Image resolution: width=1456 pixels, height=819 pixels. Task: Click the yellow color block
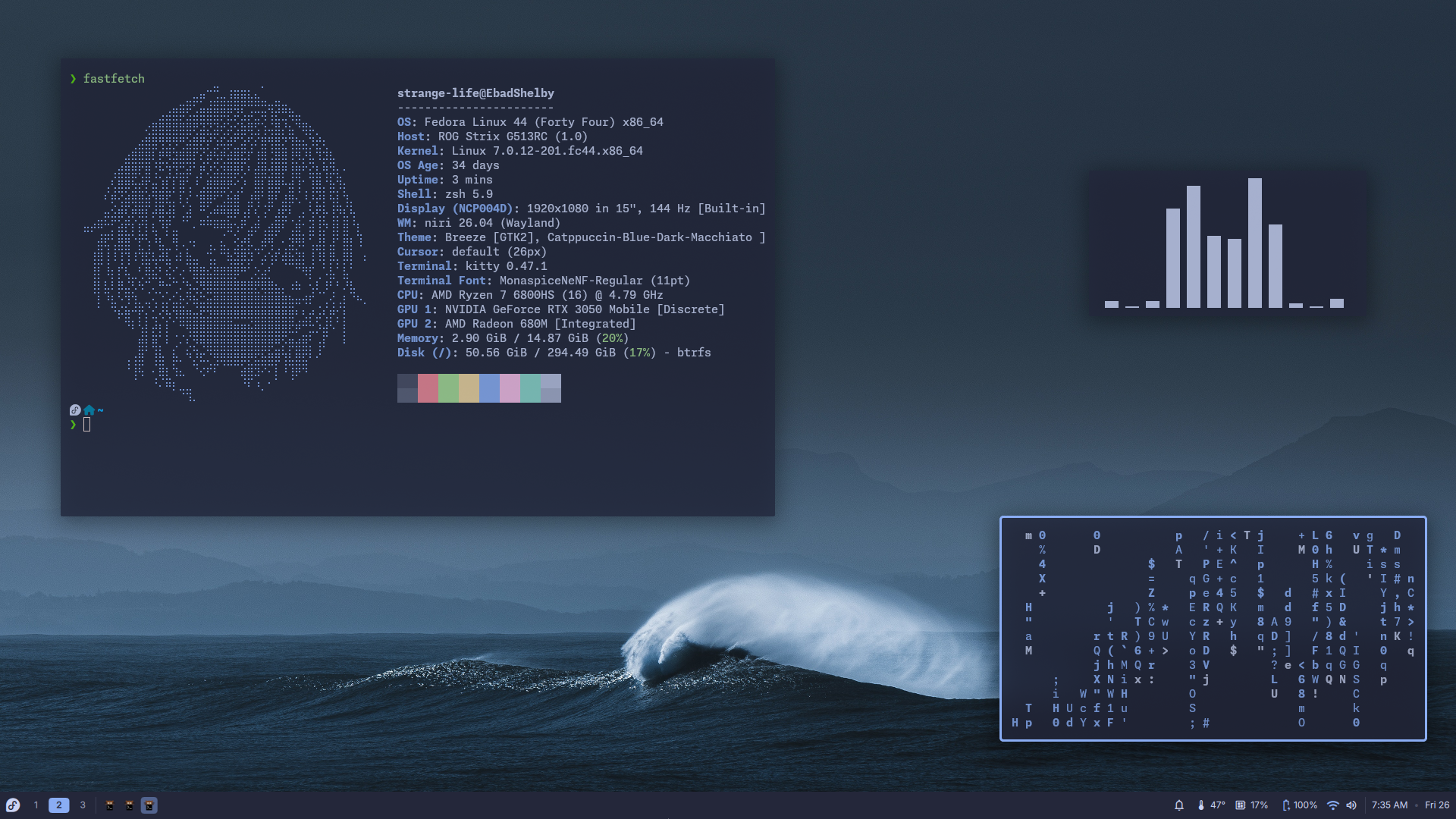tap(469, 388)
